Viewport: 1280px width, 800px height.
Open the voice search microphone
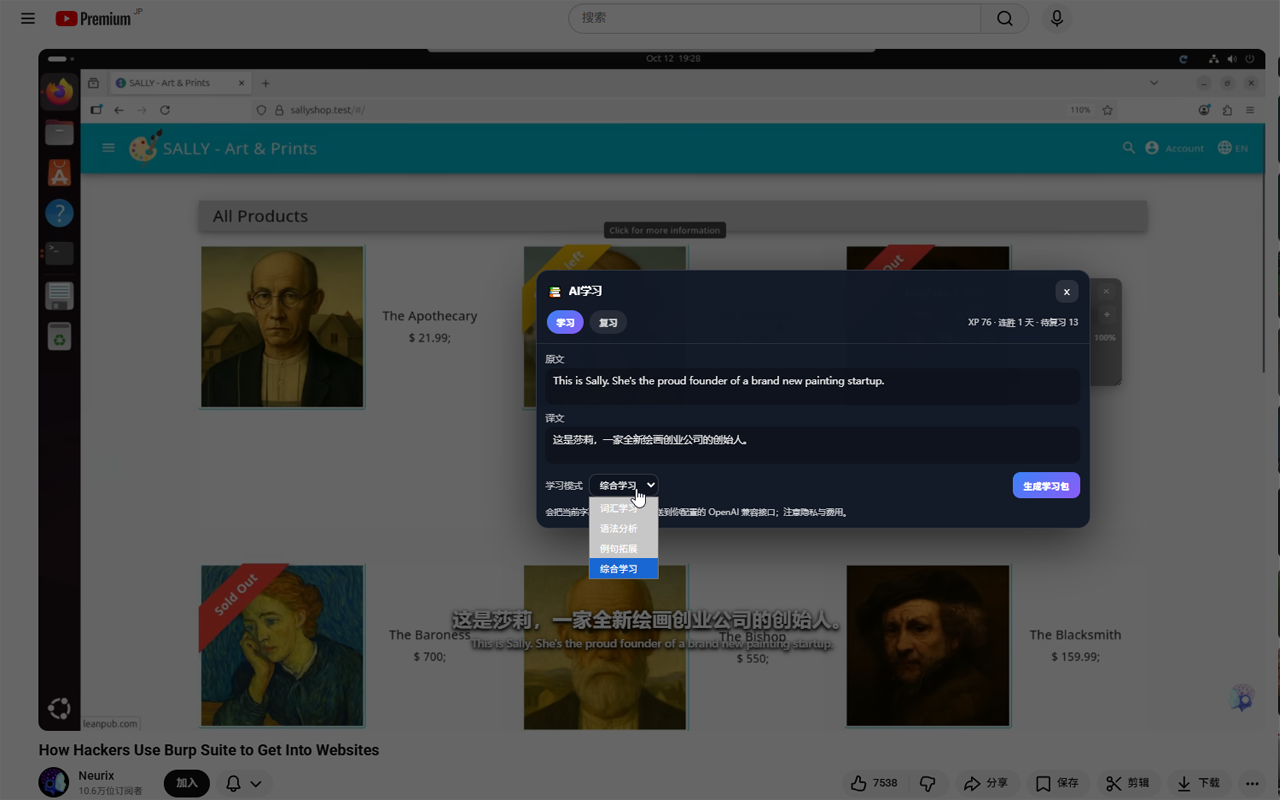pyautogui.click(x=1056, y=18)
